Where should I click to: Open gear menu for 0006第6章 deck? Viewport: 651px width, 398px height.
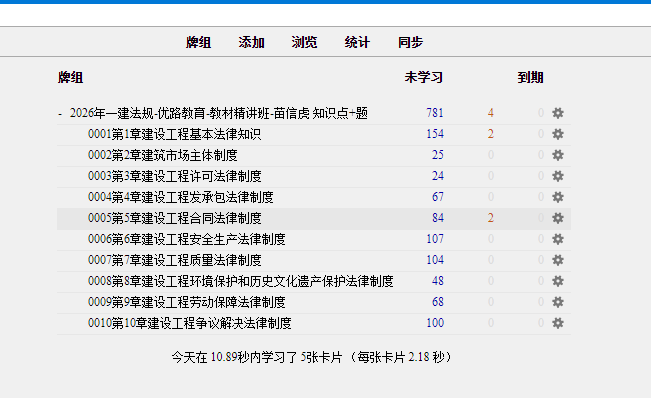tap(558, 239)
